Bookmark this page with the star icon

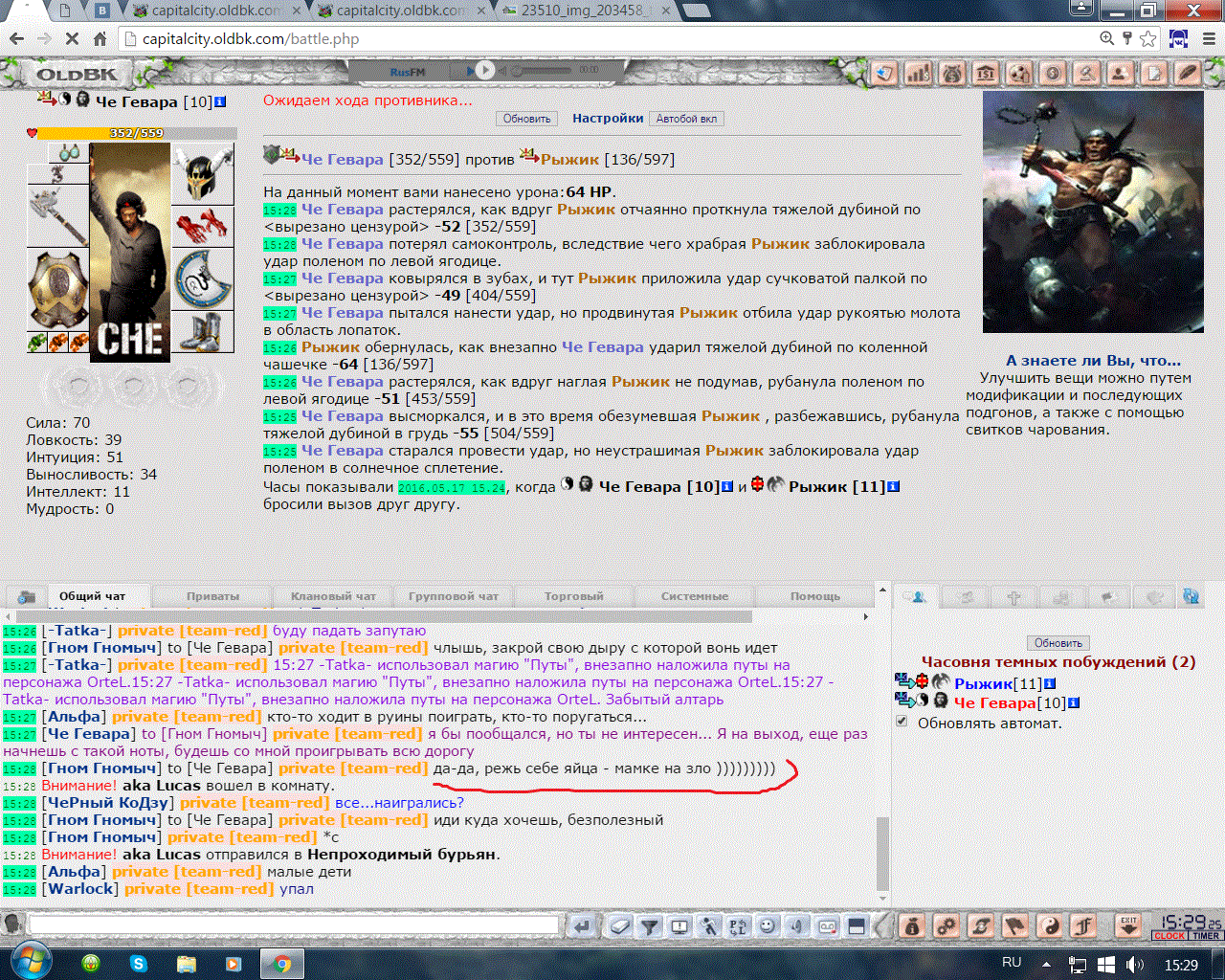[x=1148, y=39]
